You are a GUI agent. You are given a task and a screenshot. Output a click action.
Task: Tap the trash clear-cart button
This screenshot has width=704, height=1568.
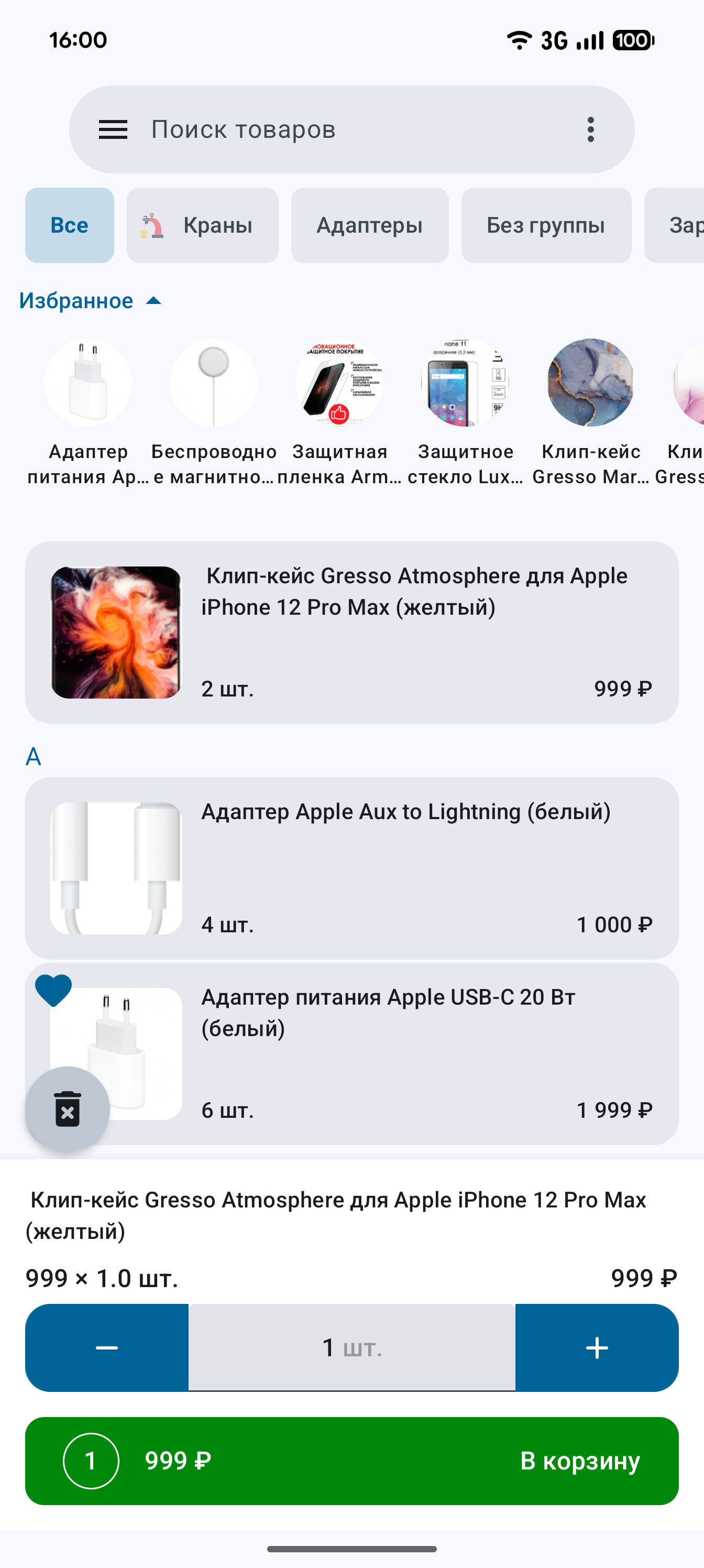[x=68, y=1108]
